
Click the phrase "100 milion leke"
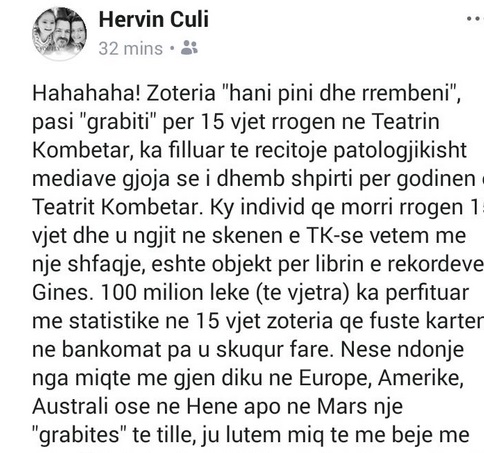[175, 293]
